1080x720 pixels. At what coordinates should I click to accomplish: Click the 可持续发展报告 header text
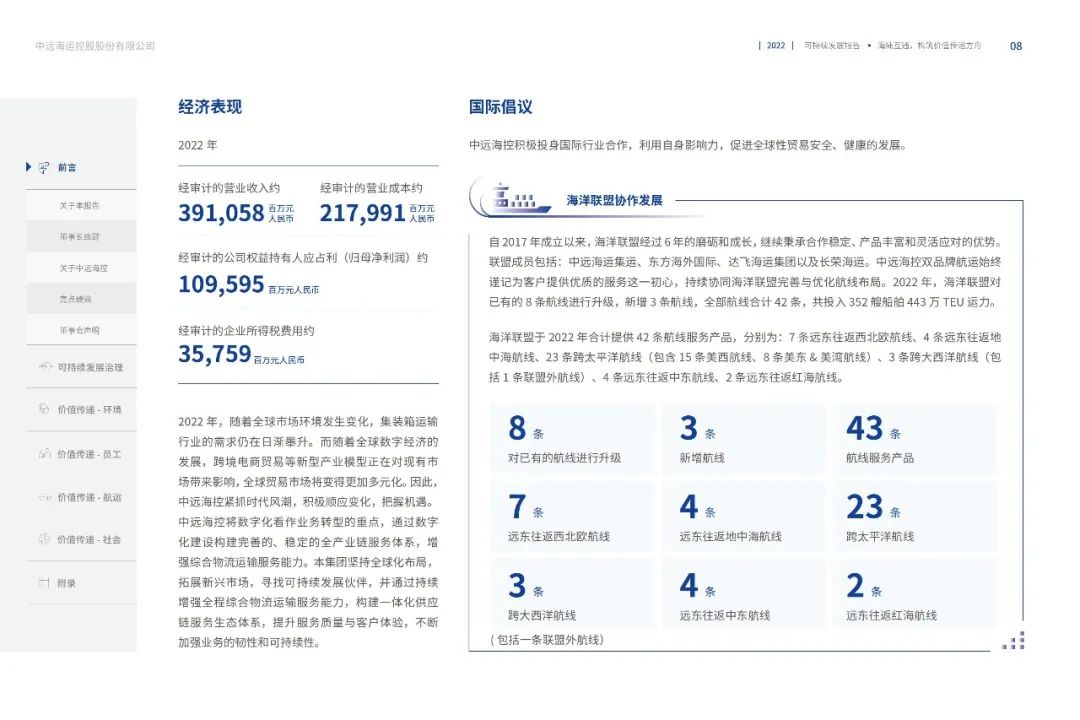point(832,45)
